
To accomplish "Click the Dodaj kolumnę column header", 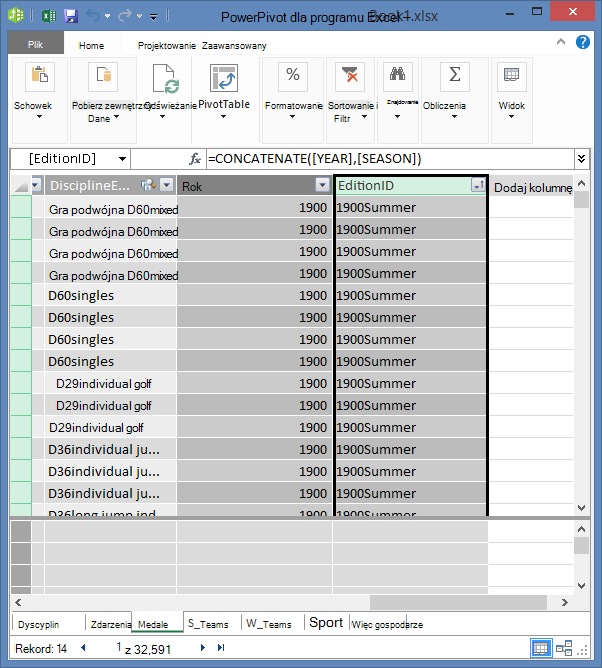I will tap(532, 187).
